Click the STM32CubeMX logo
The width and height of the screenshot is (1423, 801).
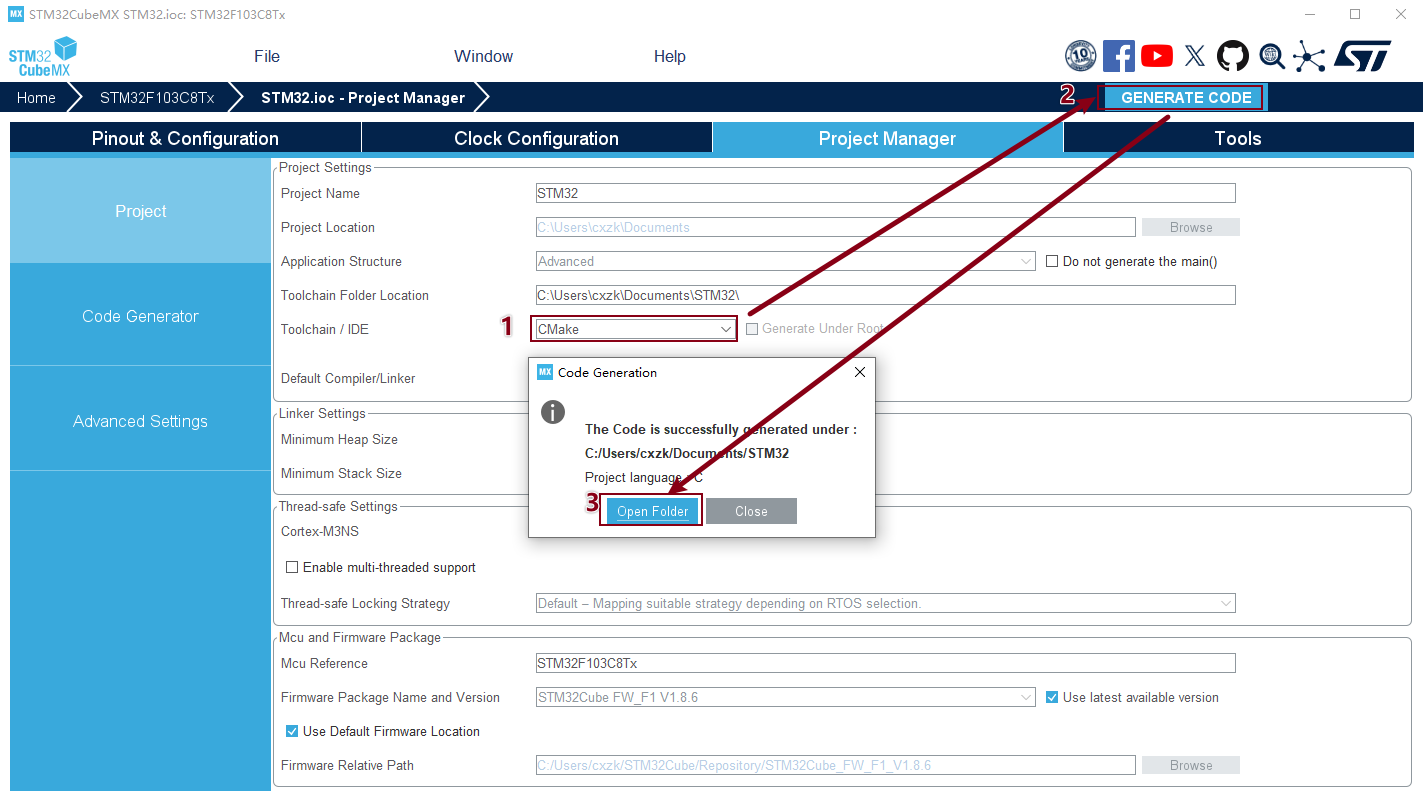[43, 57]
